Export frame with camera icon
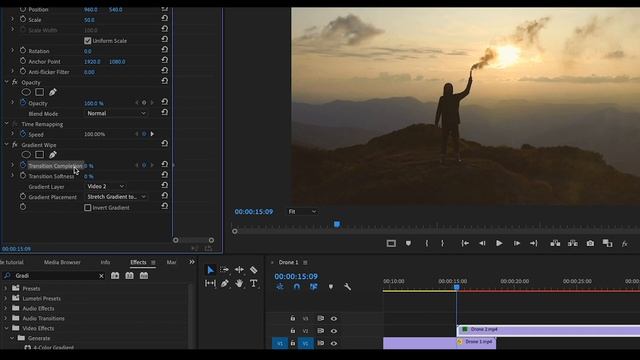 [590, 243]
